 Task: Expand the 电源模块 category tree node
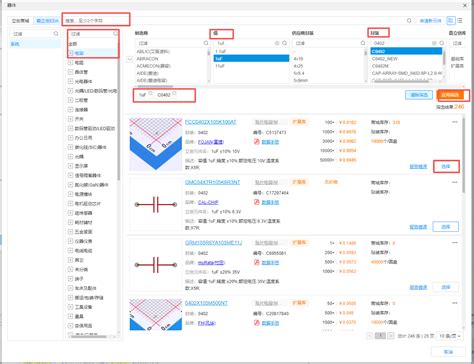coord(70,194)
